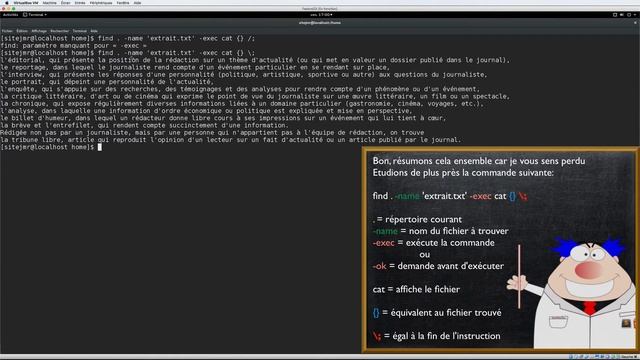Image resolution: width=640 pixels, height=360 pixels.
Task: Click Activités in GNOME top bar
Action: [x=10, y=15]
